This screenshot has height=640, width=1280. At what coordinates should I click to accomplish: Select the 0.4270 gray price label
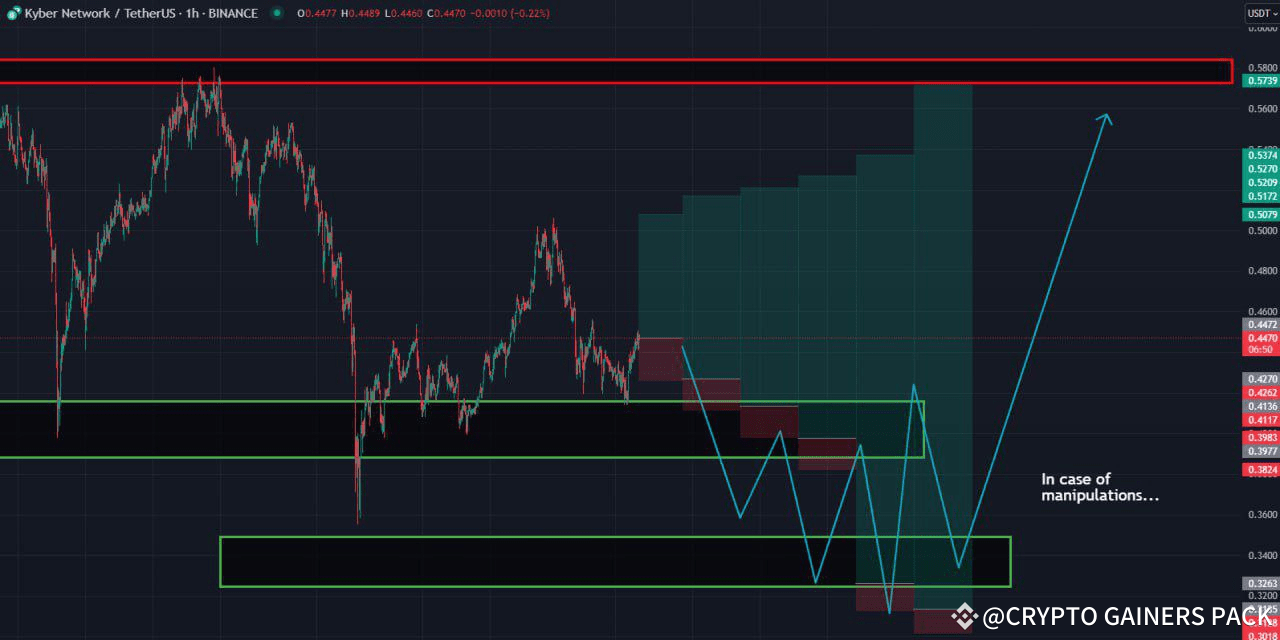point(1260,379)
